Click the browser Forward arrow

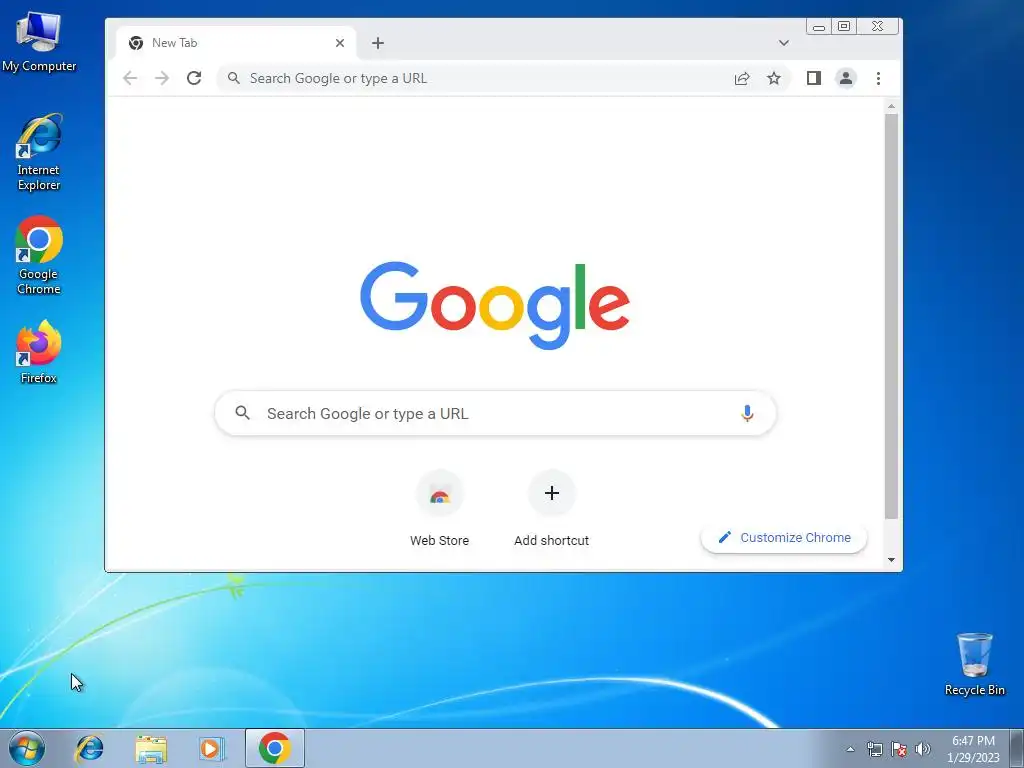click(162, 78)
